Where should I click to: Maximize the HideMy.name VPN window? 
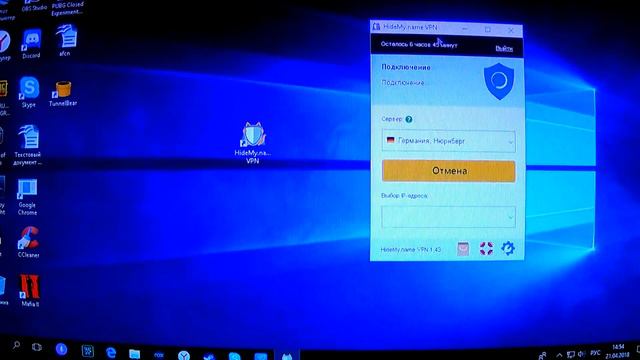coord(488,29)
